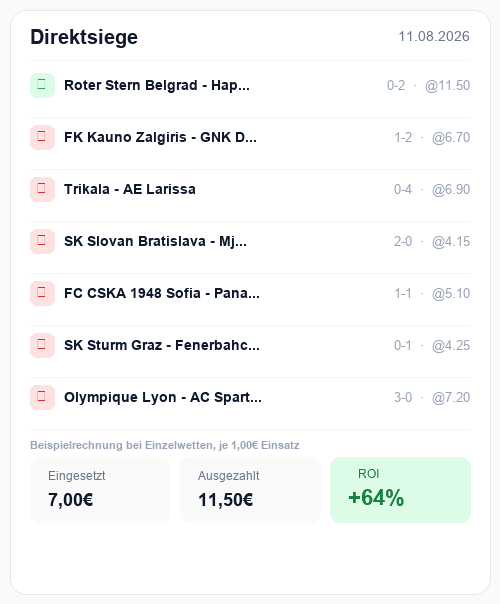This screenshot has width=500, height=604.
Task: Click the red status icon beside Trikala - AE Larissa
Action: (42, 189)
